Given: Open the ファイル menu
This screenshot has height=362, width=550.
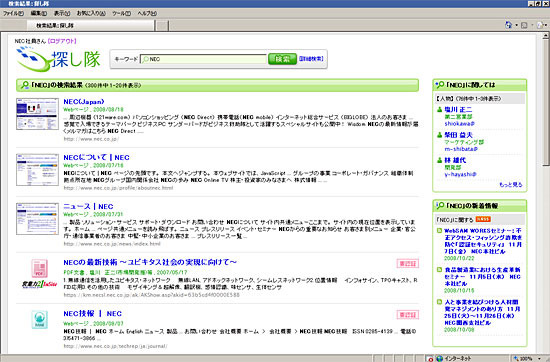Looking at the screenshot, I should [x=13, y=13].
